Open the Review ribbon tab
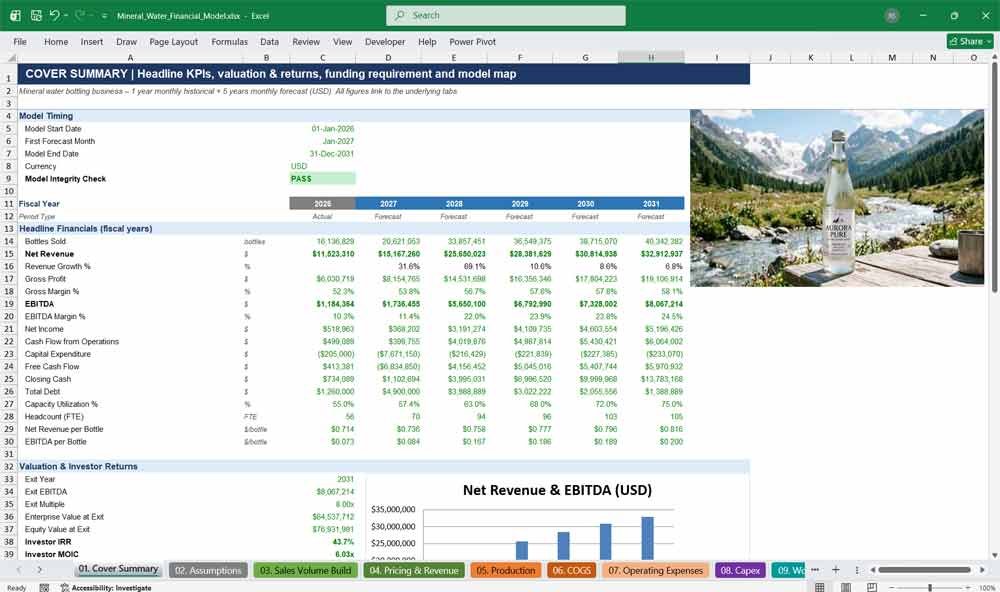Screen dimensions: 1000x592 (x=306, y=41)
